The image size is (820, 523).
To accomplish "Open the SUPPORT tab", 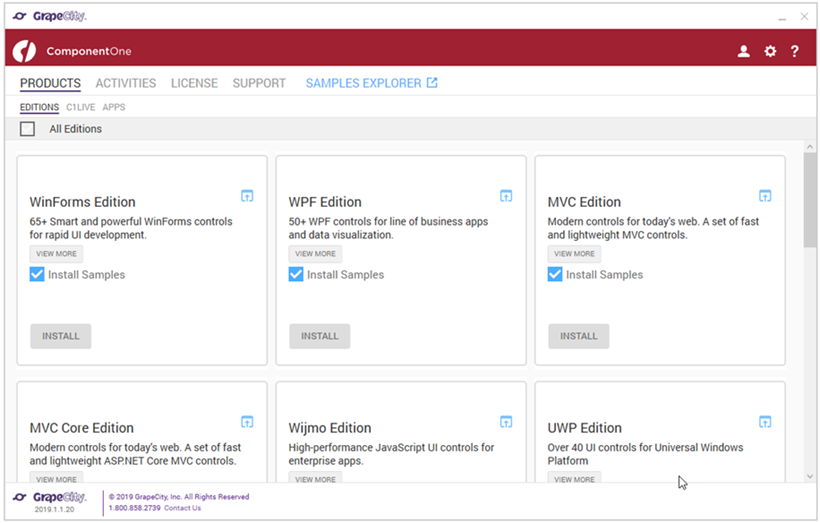I will point(259,83).
